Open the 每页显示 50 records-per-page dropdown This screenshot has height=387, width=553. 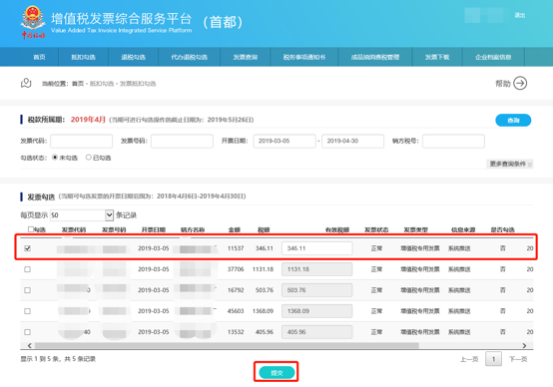(82, 215)
